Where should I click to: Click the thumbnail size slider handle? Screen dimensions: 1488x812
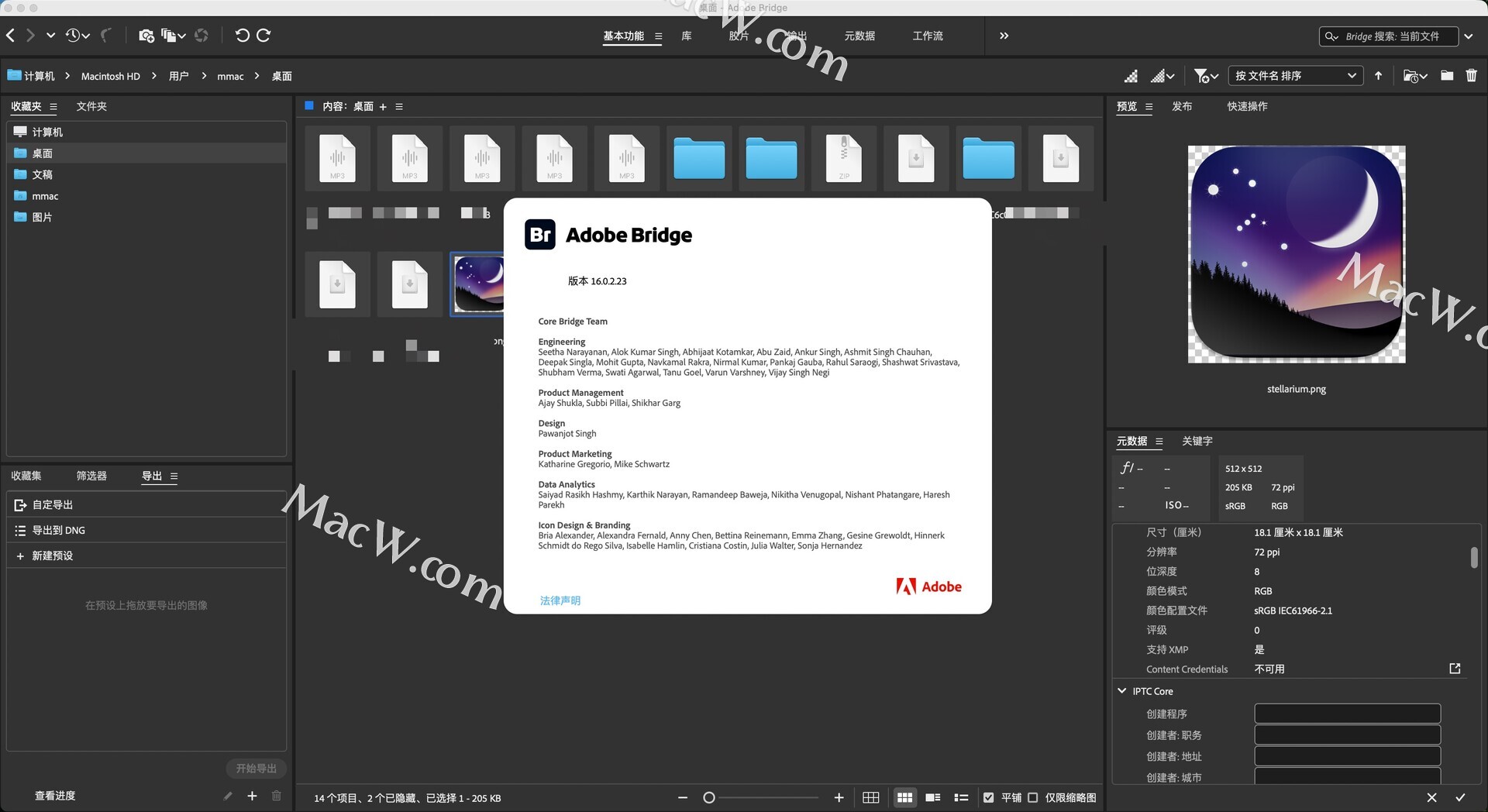click(x=708, y=797)
